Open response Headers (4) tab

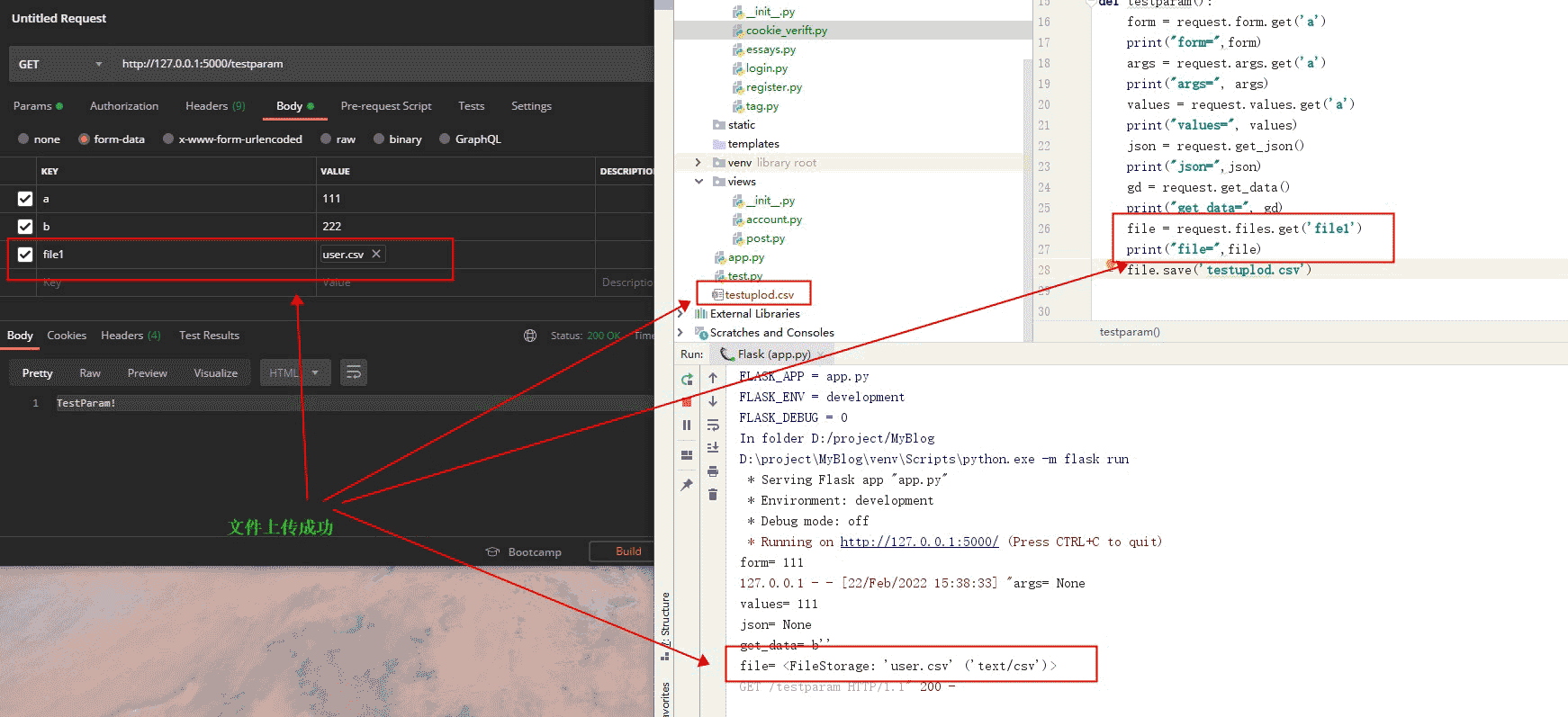tap(131, 336)
